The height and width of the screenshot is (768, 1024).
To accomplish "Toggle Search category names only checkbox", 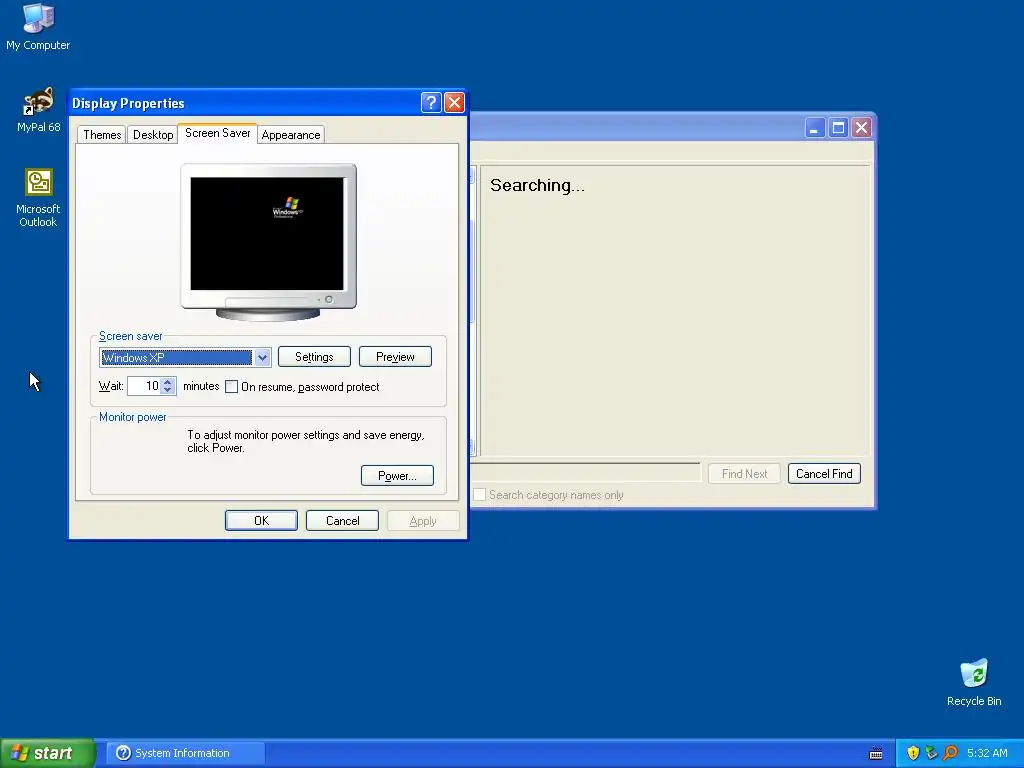I will 479,494.
